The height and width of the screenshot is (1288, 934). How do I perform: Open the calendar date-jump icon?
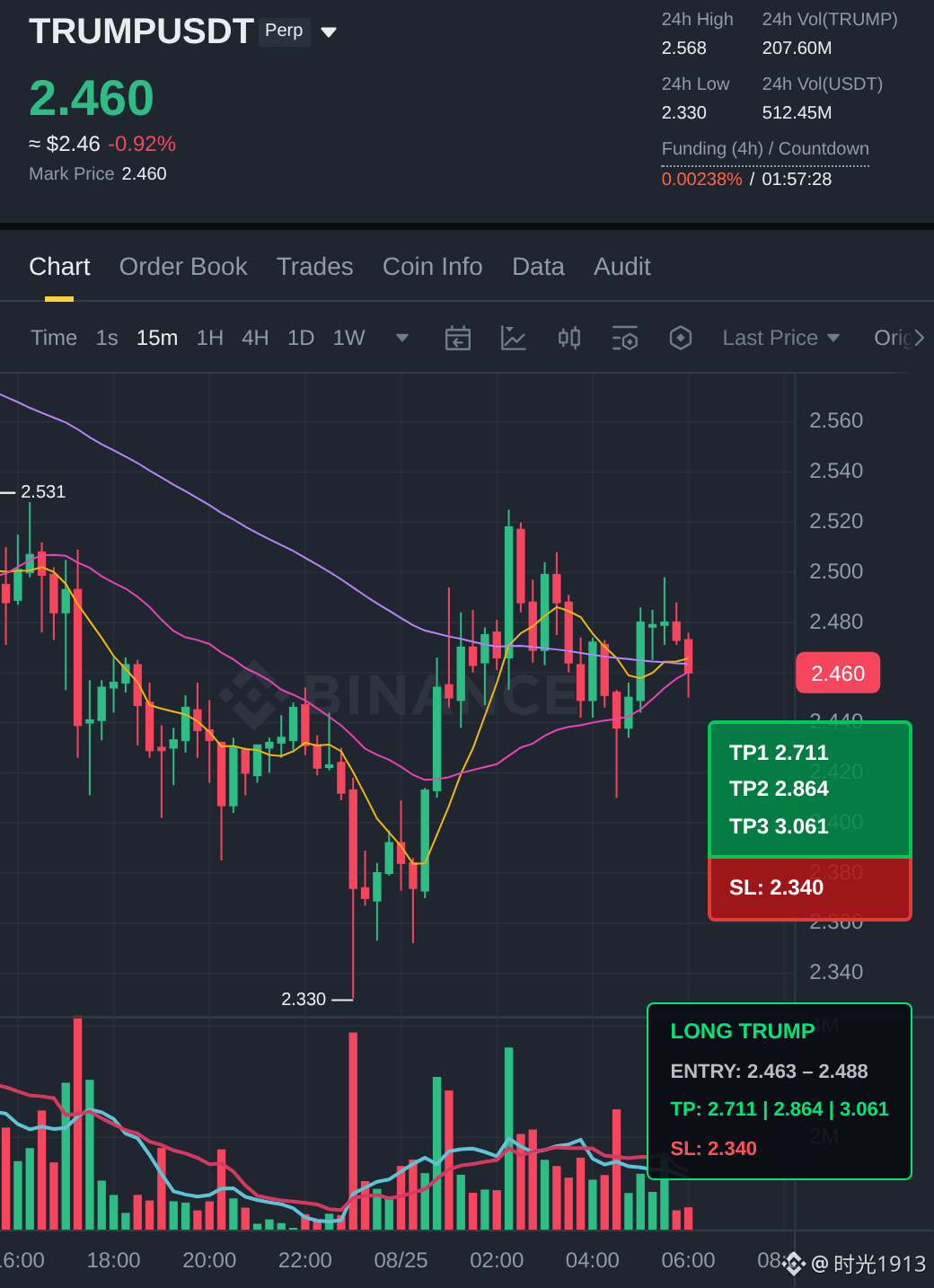click(x=458, y=338)
